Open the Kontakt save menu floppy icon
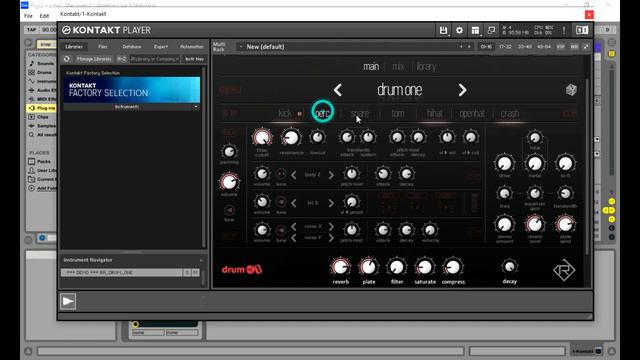The width and height of the screenshot is (640, 360). click(x=443, y=30)
